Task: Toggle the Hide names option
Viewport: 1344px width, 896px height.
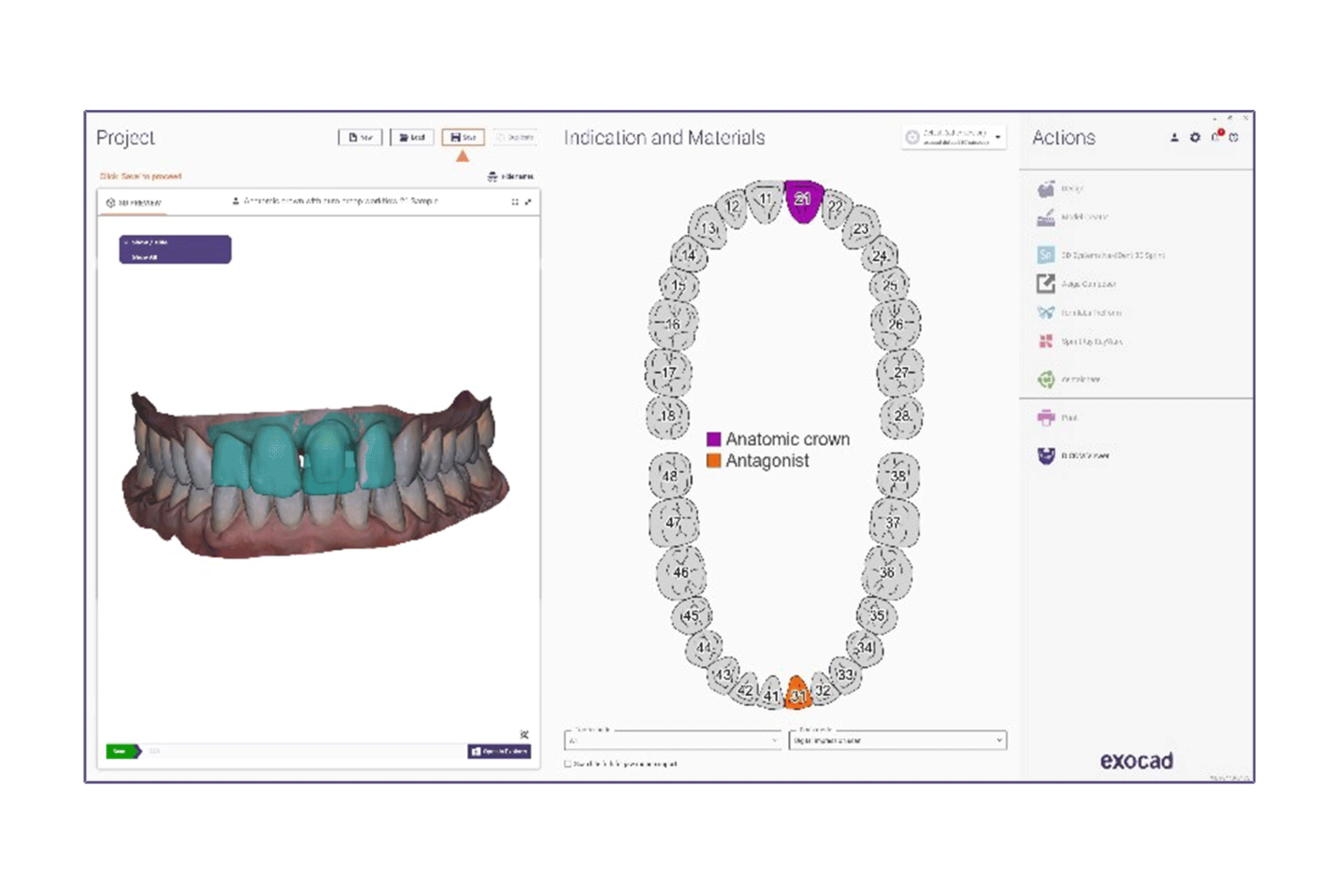Action: 510,176
